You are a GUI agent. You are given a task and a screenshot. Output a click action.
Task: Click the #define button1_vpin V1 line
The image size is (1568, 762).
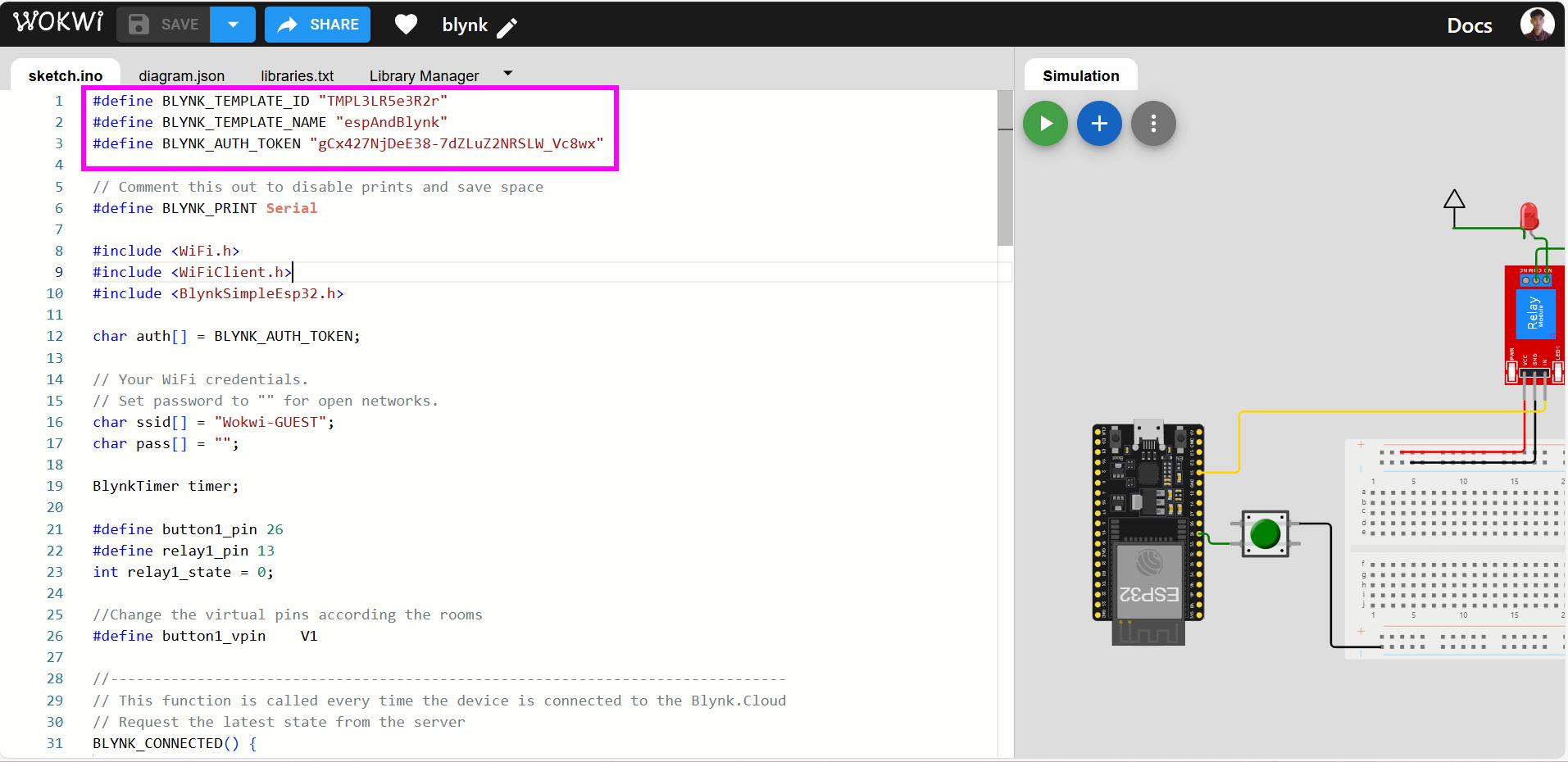tap(205, 636)
